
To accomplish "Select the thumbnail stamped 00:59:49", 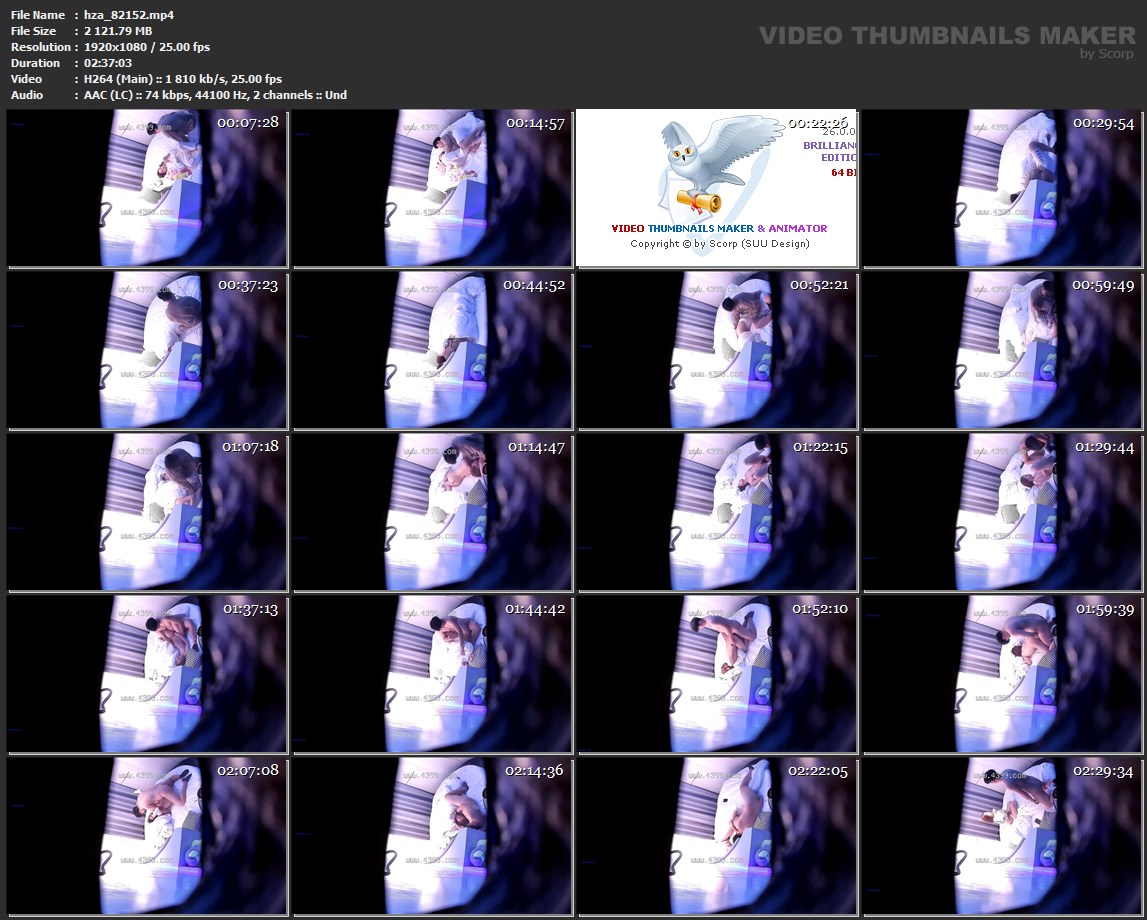I will coord(1002,350).
